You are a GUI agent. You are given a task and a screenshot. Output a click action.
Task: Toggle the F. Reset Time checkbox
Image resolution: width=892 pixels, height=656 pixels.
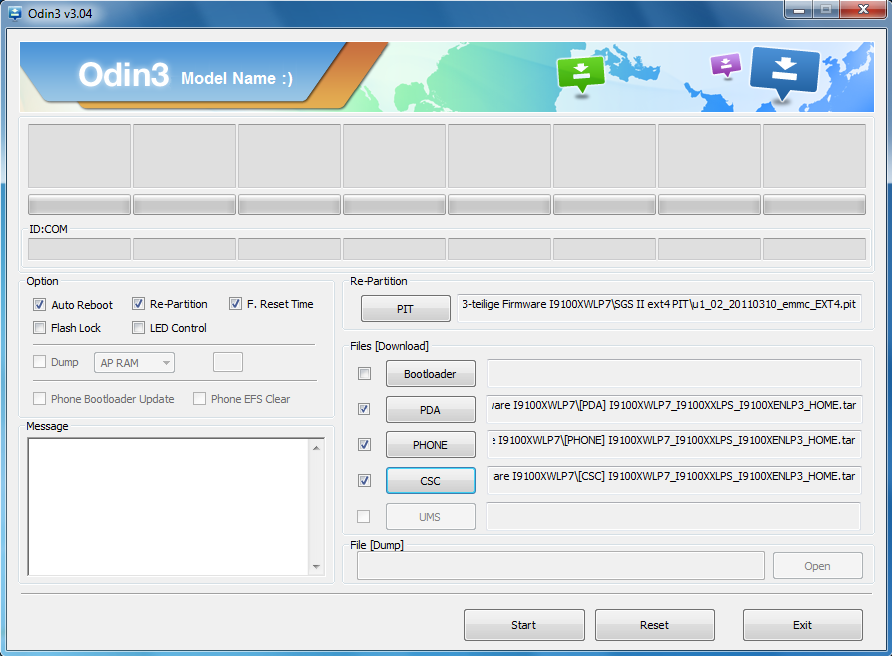click(x=236, y=304)
